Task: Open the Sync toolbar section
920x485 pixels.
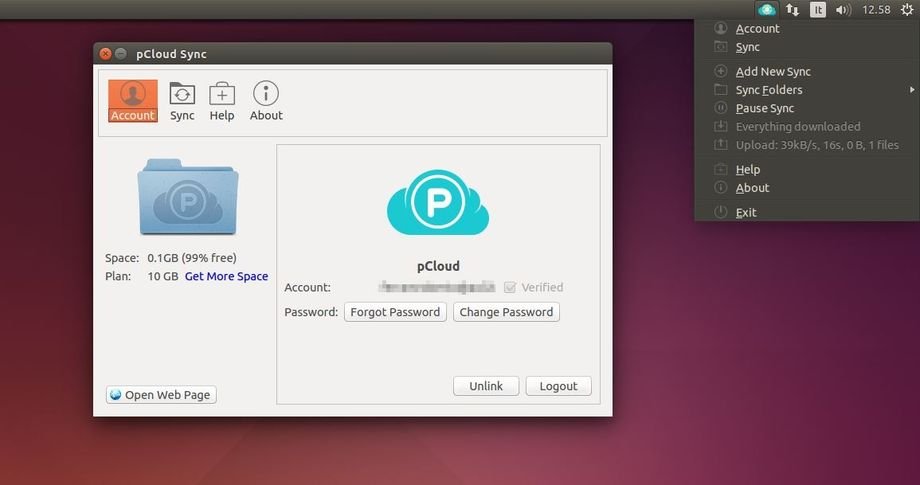Action: (182, 101)
